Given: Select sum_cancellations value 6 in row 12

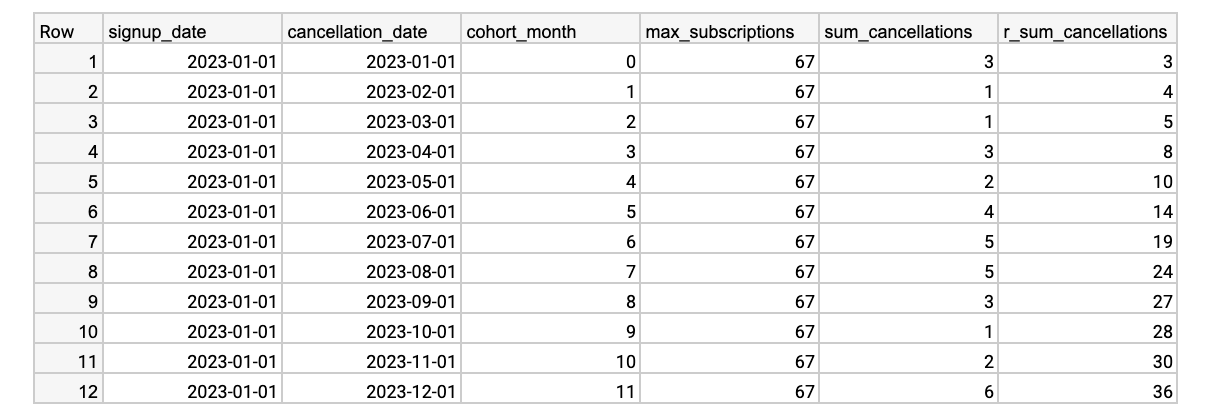Looking at the screenshot, I should (908, 392).
